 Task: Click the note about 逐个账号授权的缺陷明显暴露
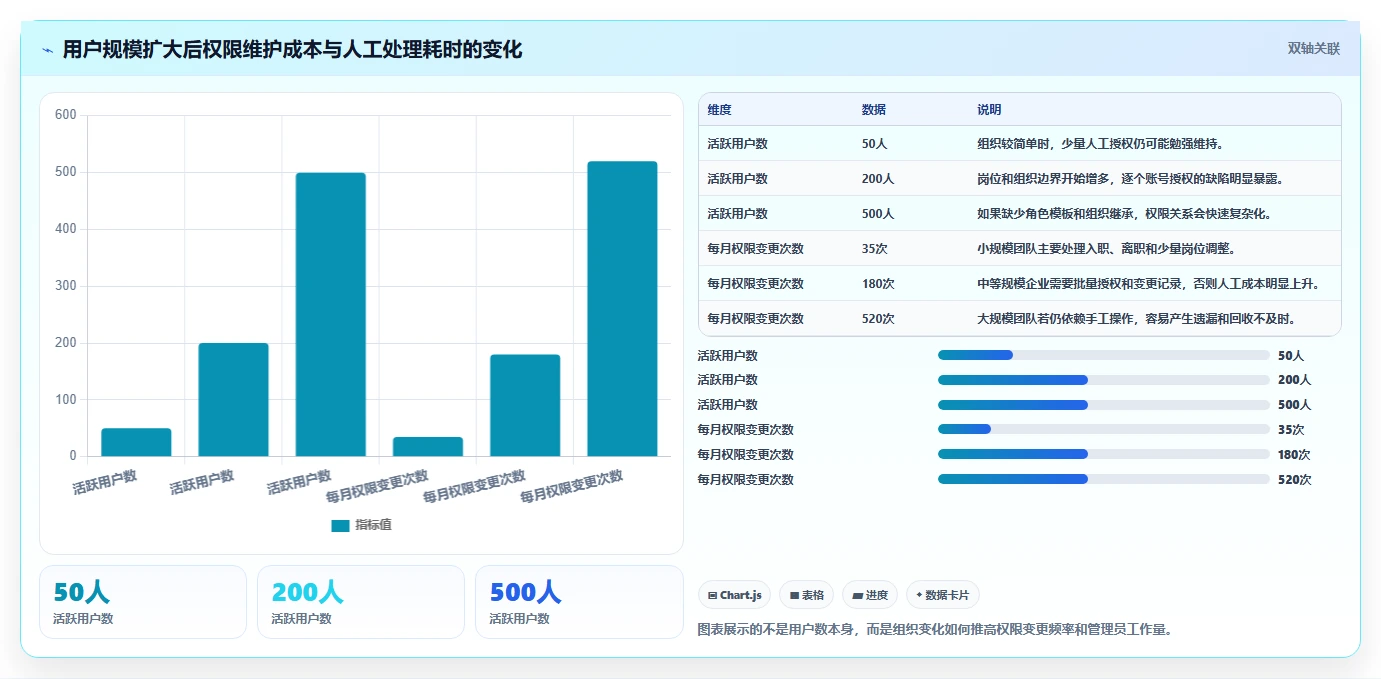1131,179
